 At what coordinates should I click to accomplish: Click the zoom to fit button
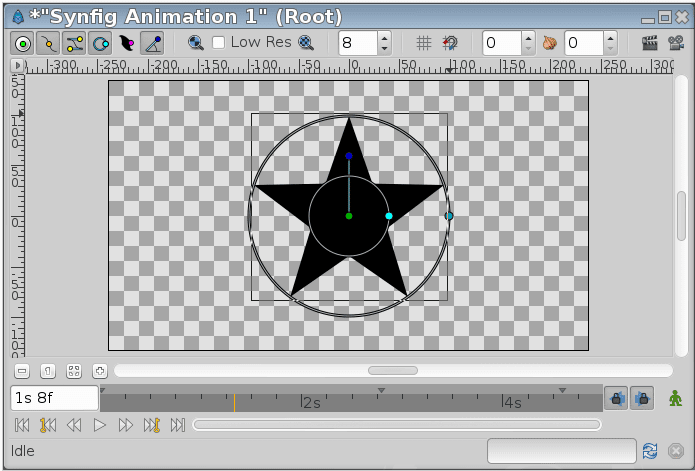(74, 371)
